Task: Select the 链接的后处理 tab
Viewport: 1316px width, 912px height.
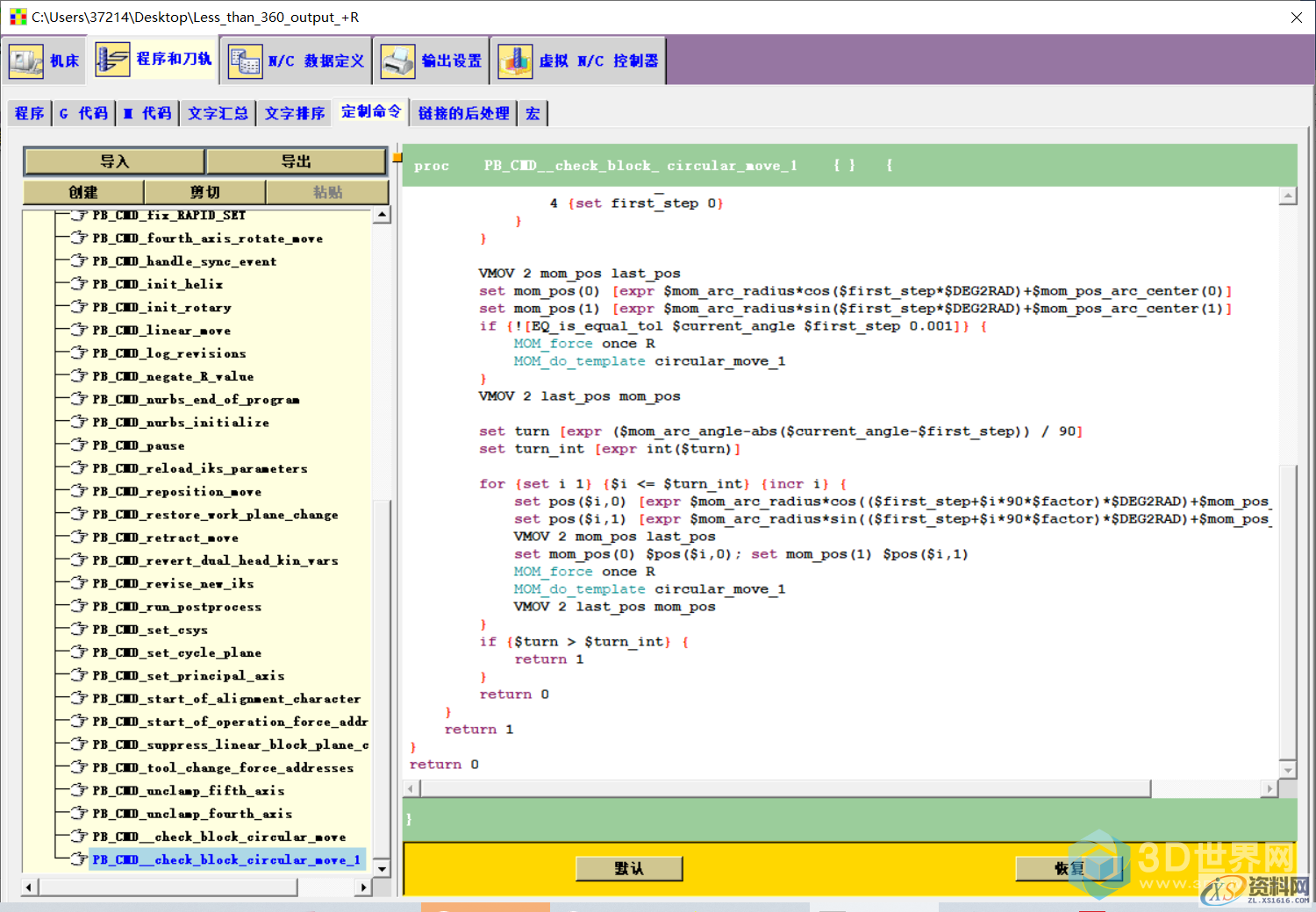Action: (x=463, y=113)
